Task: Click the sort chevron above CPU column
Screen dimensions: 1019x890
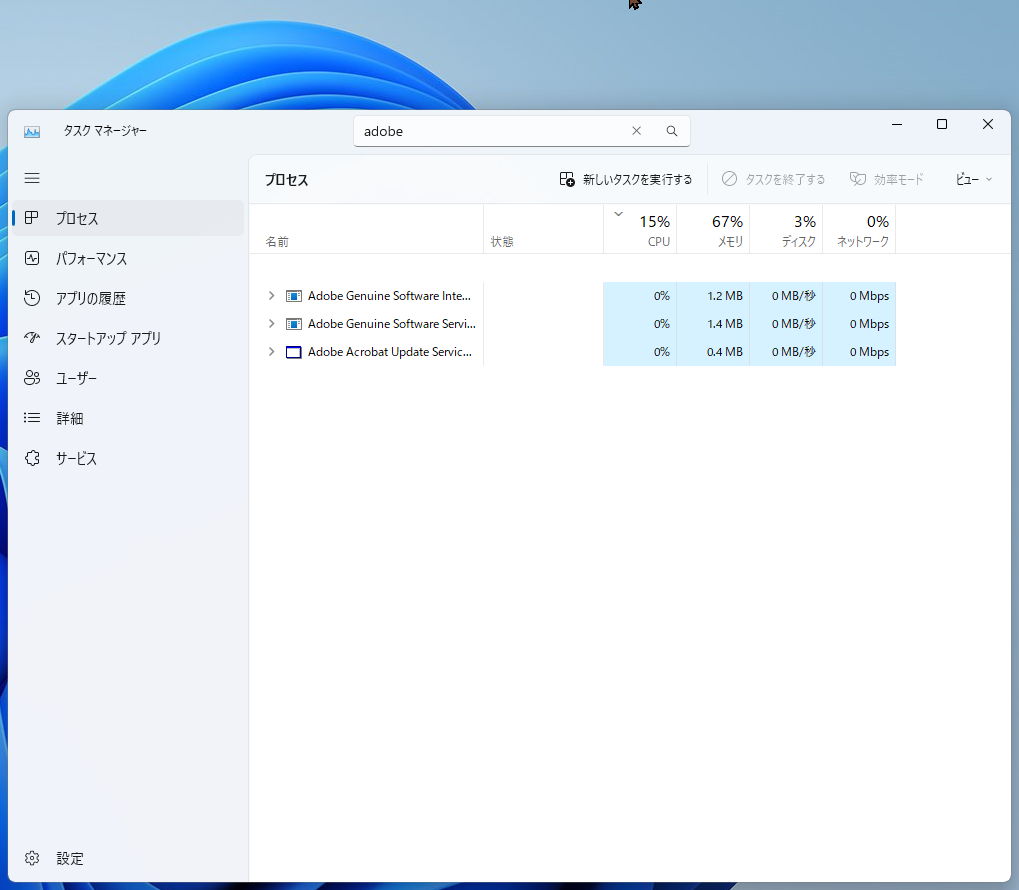Action: [619, 214]
